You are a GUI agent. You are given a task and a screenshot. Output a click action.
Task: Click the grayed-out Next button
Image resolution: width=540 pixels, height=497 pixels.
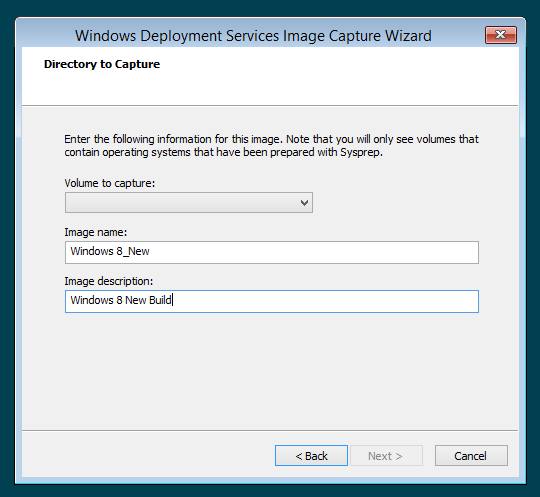click(386, 456)
